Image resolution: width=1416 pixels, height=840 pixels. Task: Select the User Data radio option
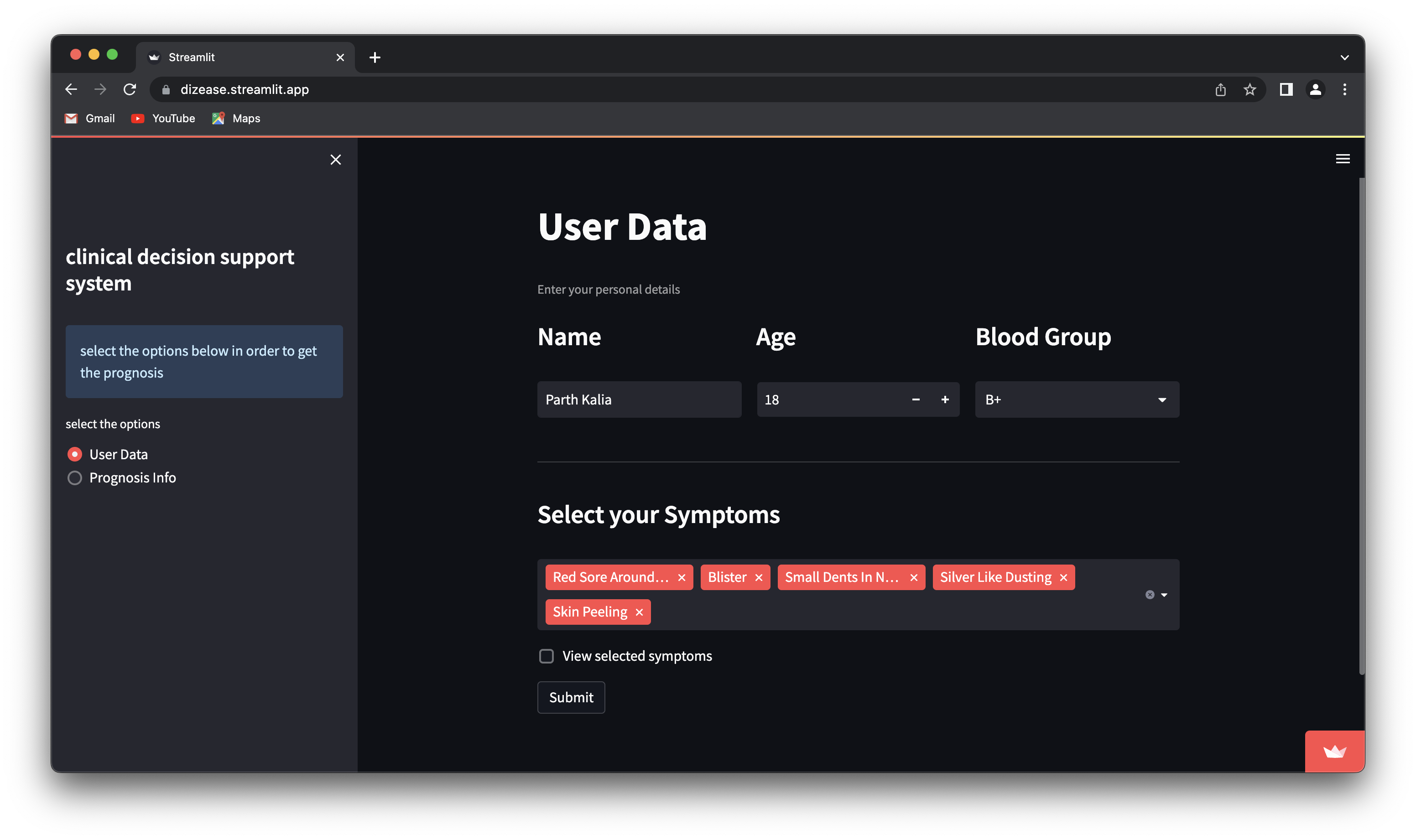(74, 454)
